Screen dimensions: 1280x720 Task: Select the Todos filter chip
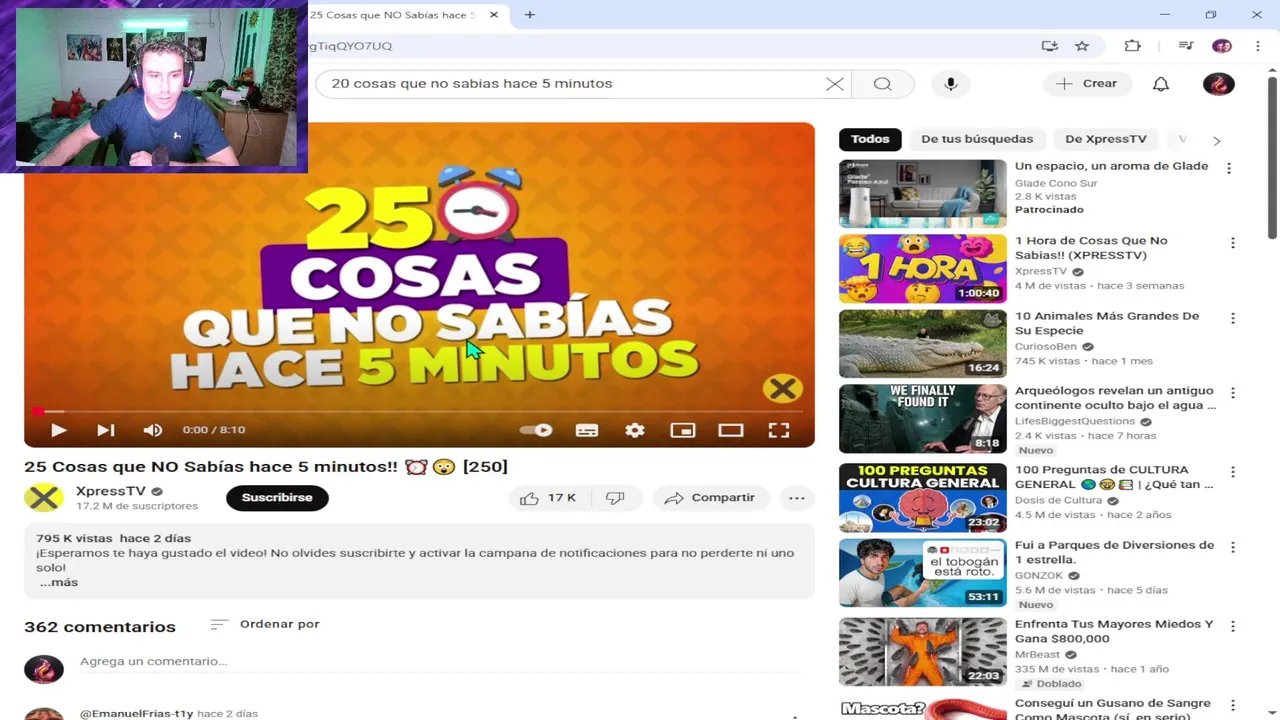[870, 139]
